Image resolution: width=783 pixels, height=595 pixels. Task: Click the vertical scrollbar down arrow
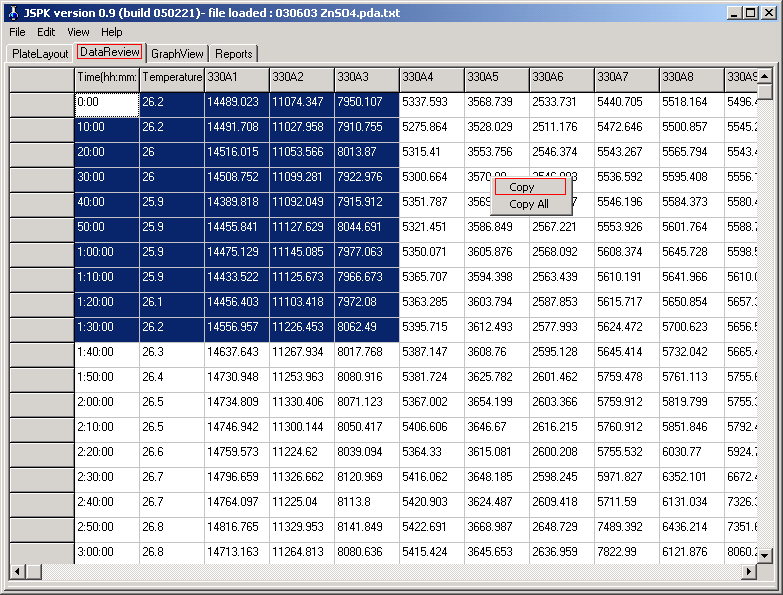click(x=765, y=555)
